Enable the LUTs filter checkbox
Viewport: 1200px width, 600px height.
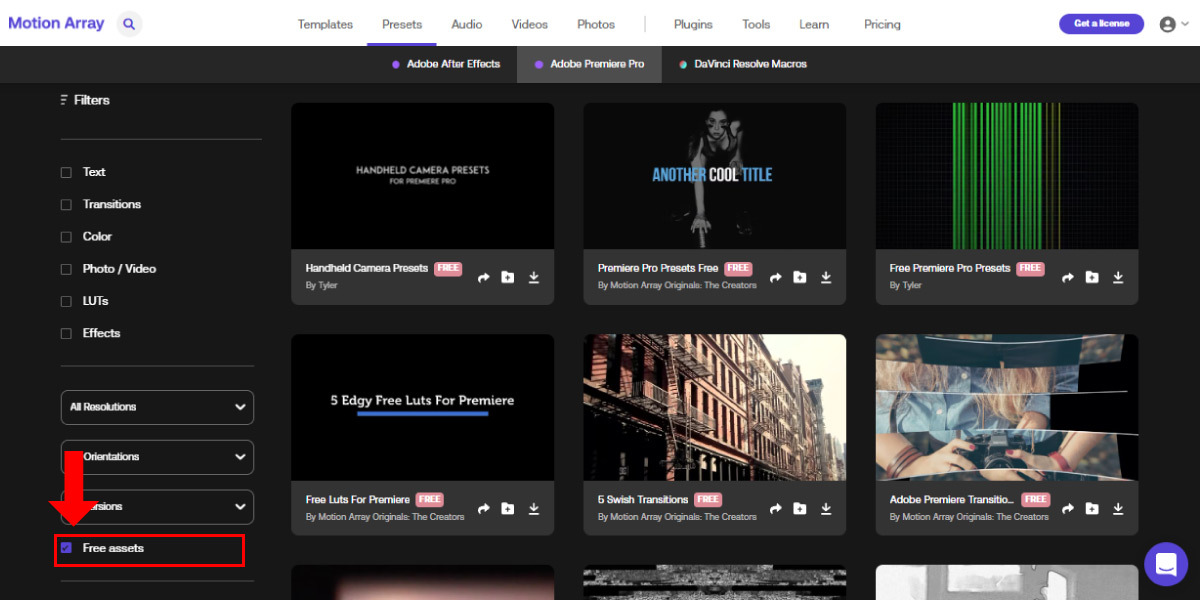tap(66, 301)
